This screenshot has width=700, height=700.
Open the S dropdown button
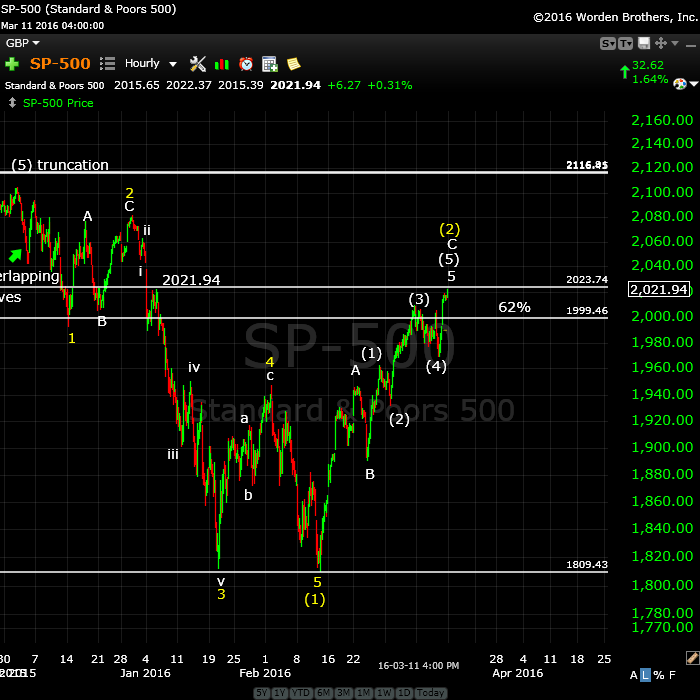point(608,43)
